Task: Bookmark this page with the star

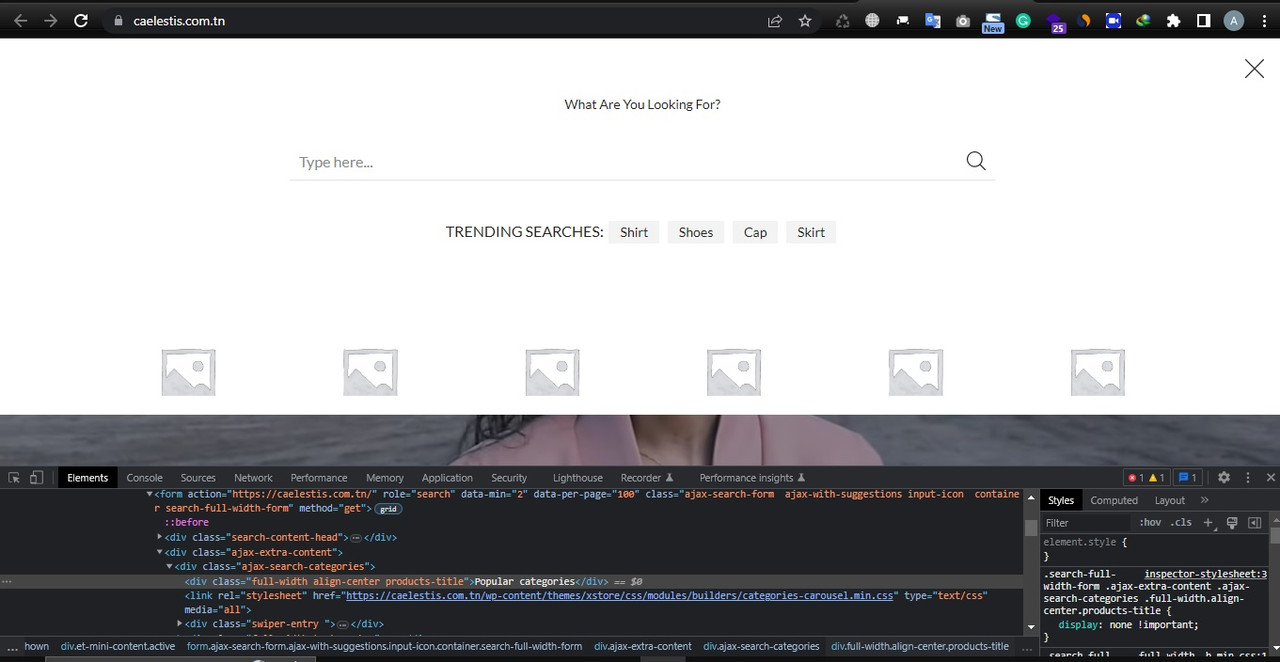Action: point(805,21)
